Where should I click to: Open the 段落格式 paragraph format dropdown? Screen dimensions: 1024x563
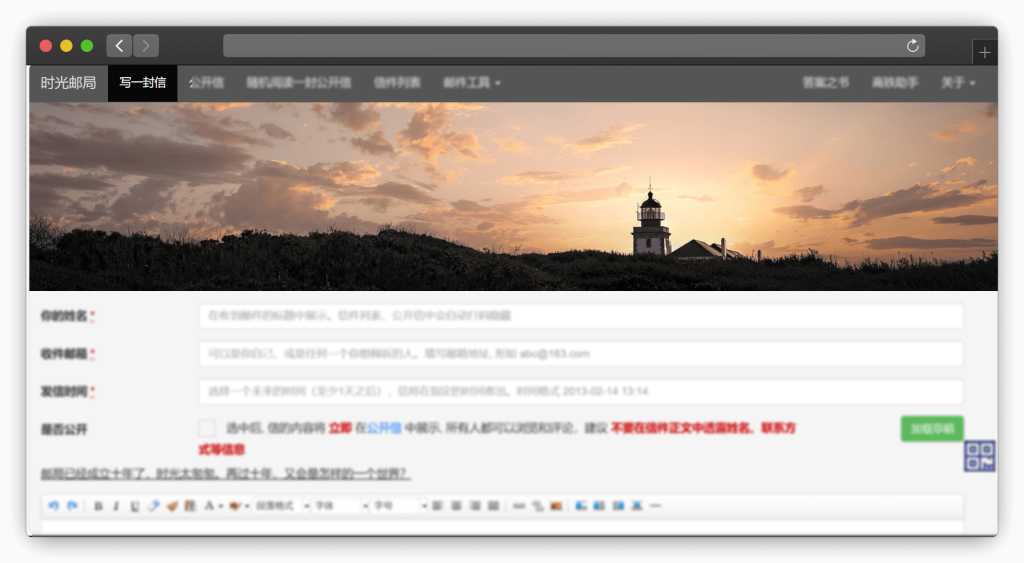coord(280,506)
